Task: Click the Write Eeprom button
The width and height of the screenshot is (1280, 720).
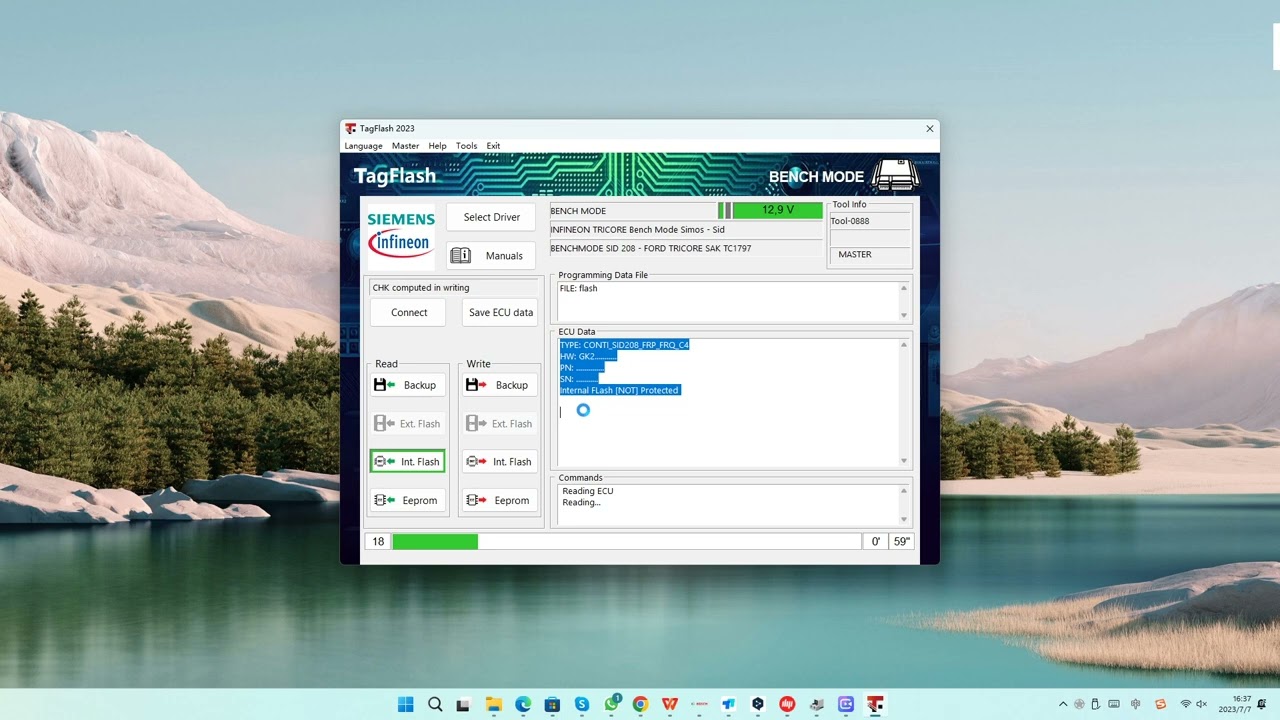Action: [498, 500]
